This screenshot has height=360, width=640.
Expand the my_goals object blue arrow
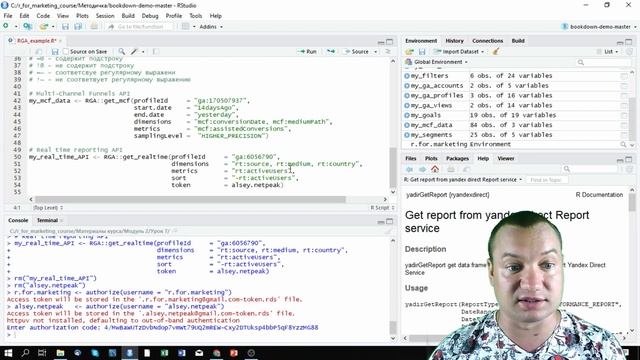[407, 116]
